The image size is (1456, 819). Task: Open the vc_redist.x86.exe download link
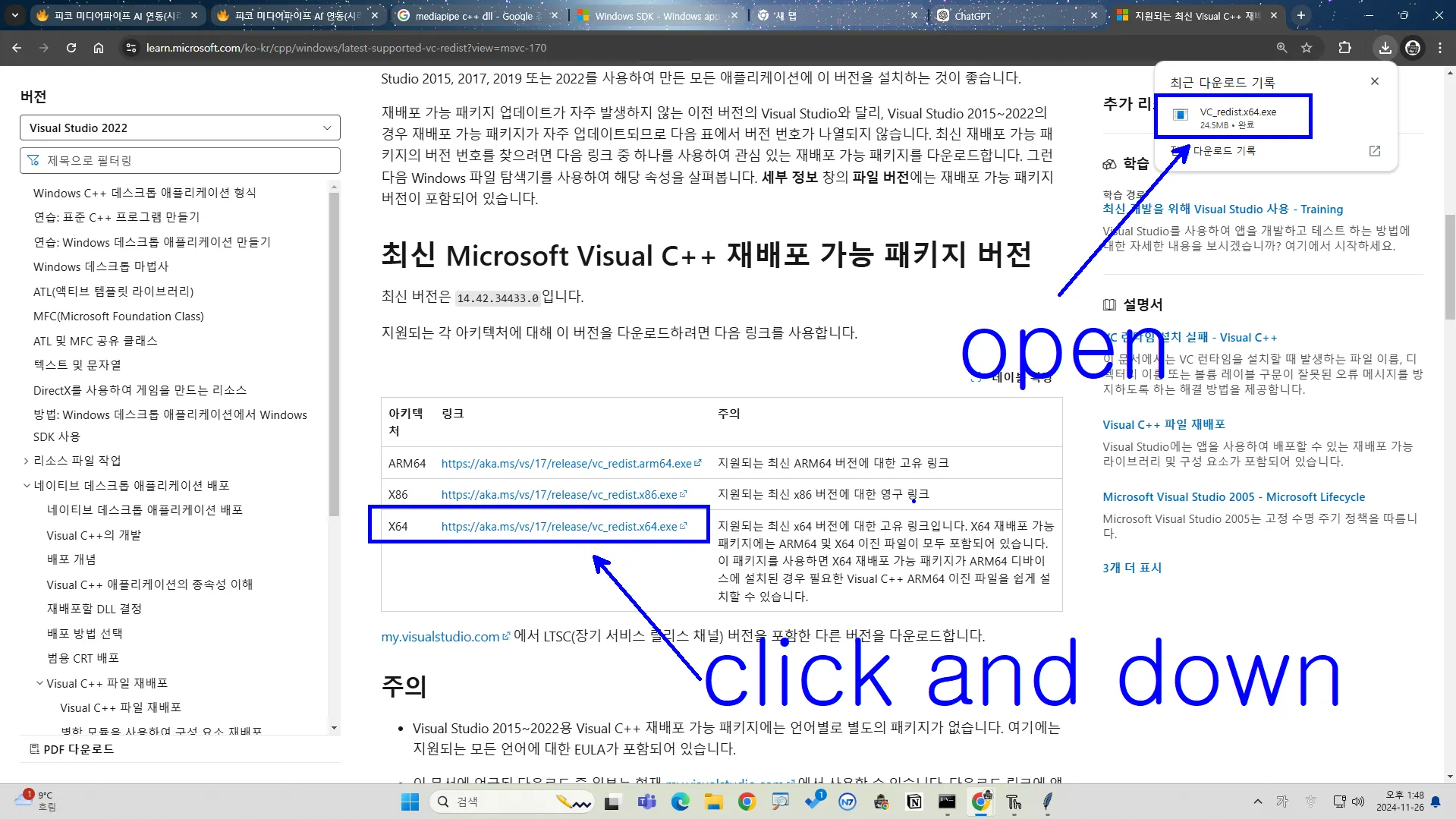click(x=563, y=494)
